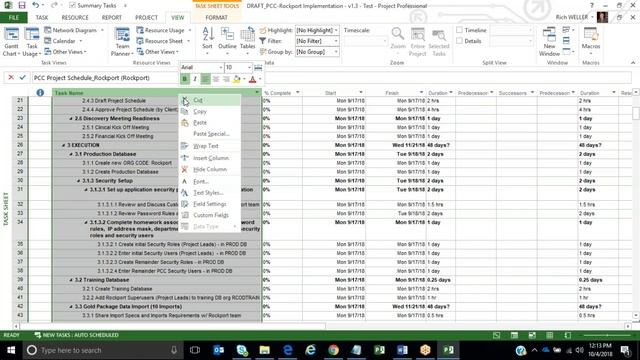Open Chrome from the taskbar
The height and width of the screenshot is (360, 640).
(x=333, y=350)
